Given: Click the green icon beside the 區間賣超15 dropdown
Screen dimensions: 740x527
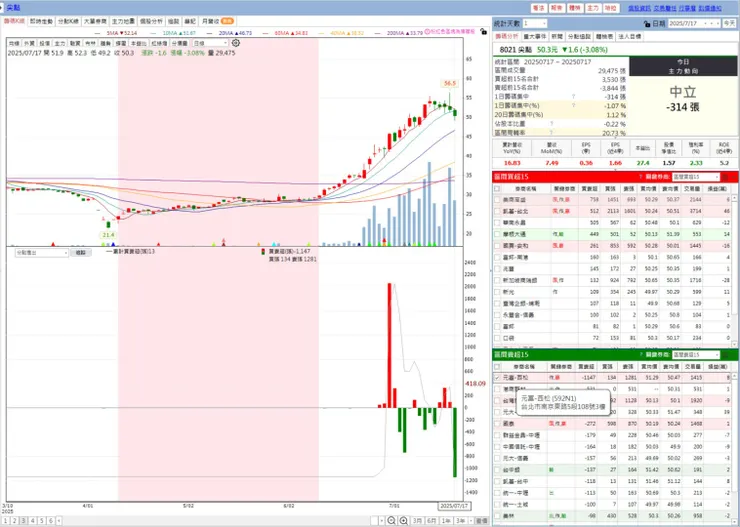Looking at the screenshot, I should point(725,354).
